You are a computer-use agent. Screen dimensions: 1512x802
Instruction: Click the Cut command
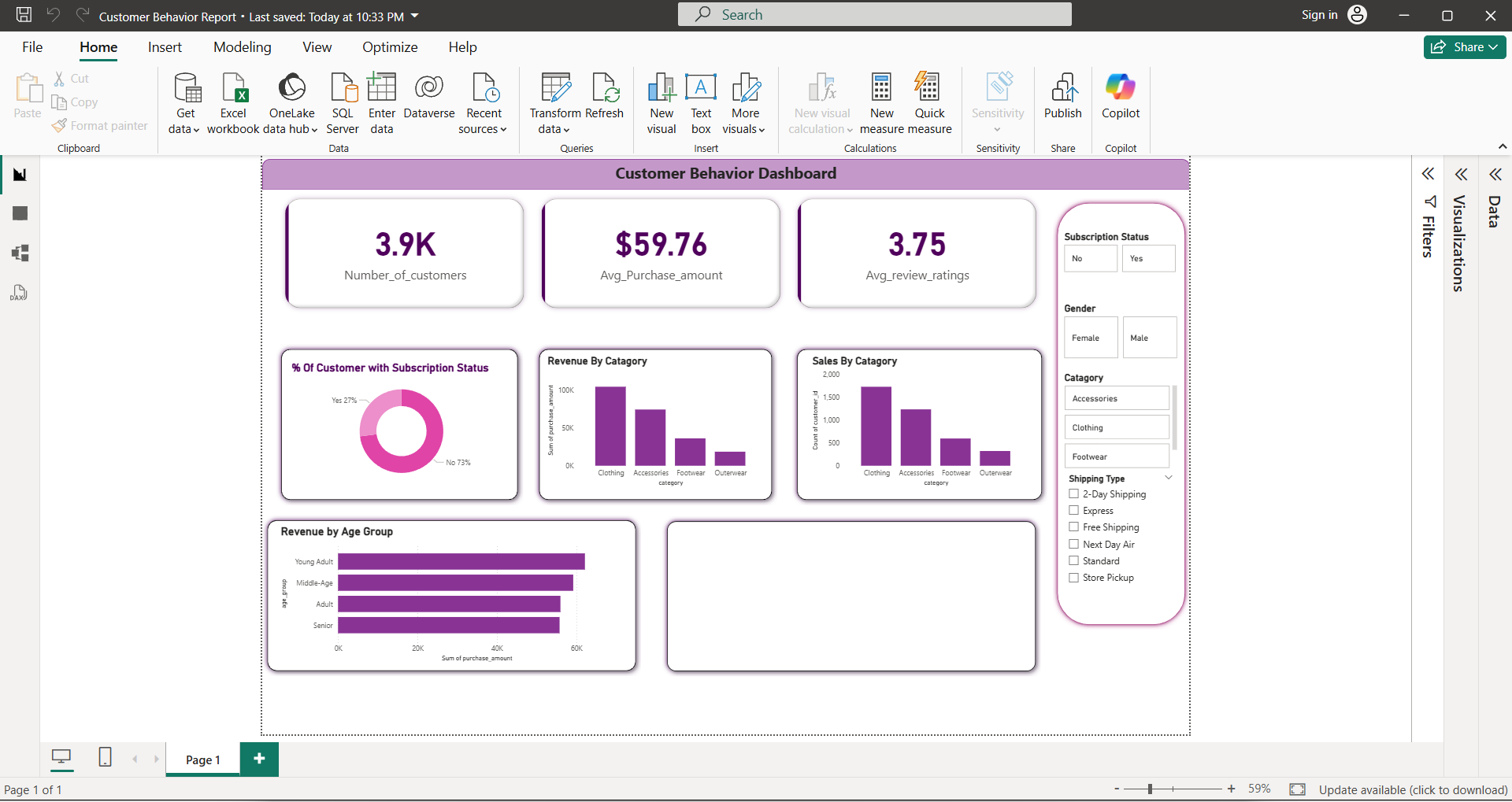(x=71, y=79)
